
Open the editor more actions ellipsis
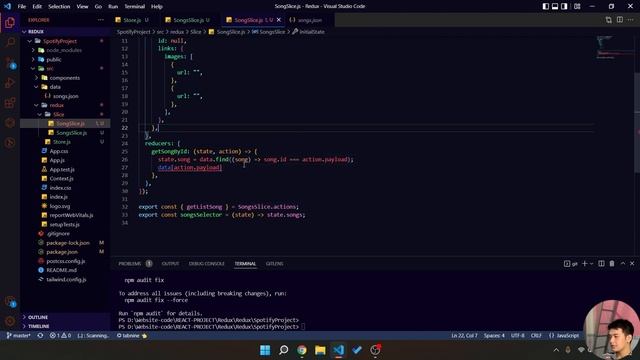point(631,20)
